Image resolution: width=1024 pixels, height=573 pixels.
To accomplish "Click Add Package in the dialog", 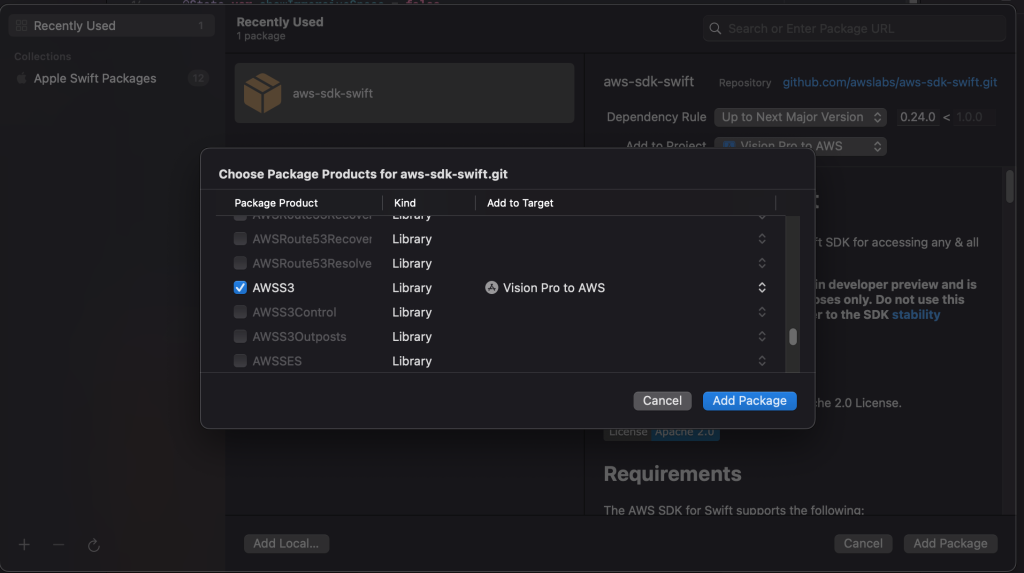I will coord(749,401).
